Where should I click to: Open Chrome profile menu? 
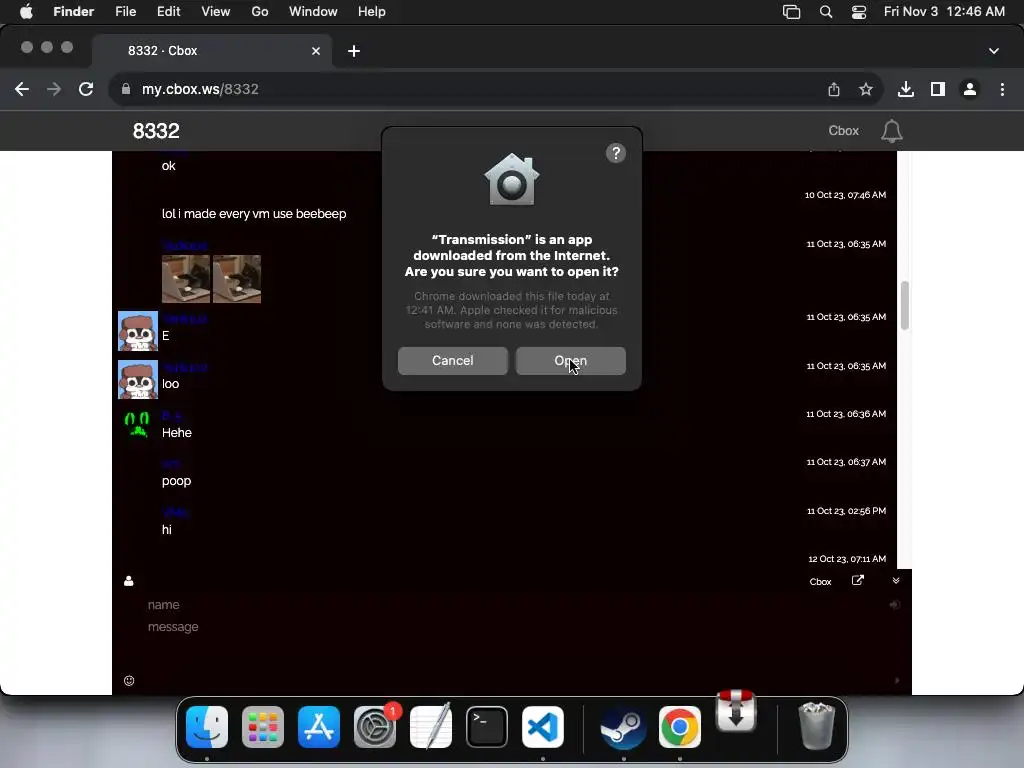[970, 89]
